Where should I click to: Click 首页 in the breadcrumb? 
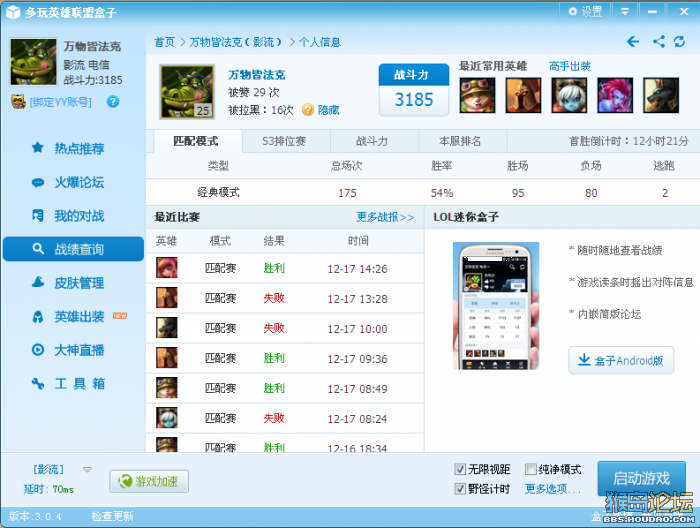click(164, 42)
